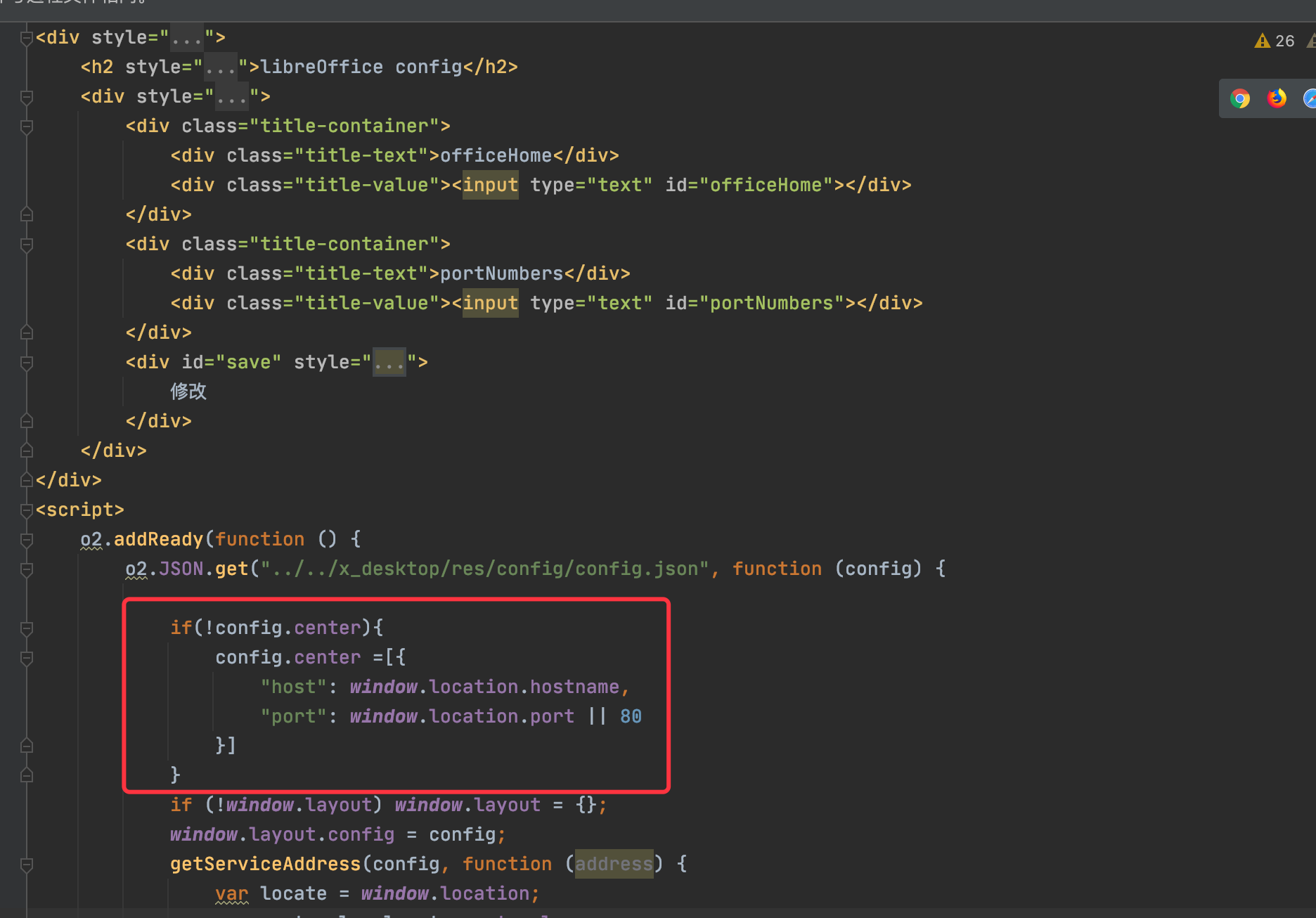
Task: Click the highlighted input tag on officeHome line
Action: [x=491, y=186]
